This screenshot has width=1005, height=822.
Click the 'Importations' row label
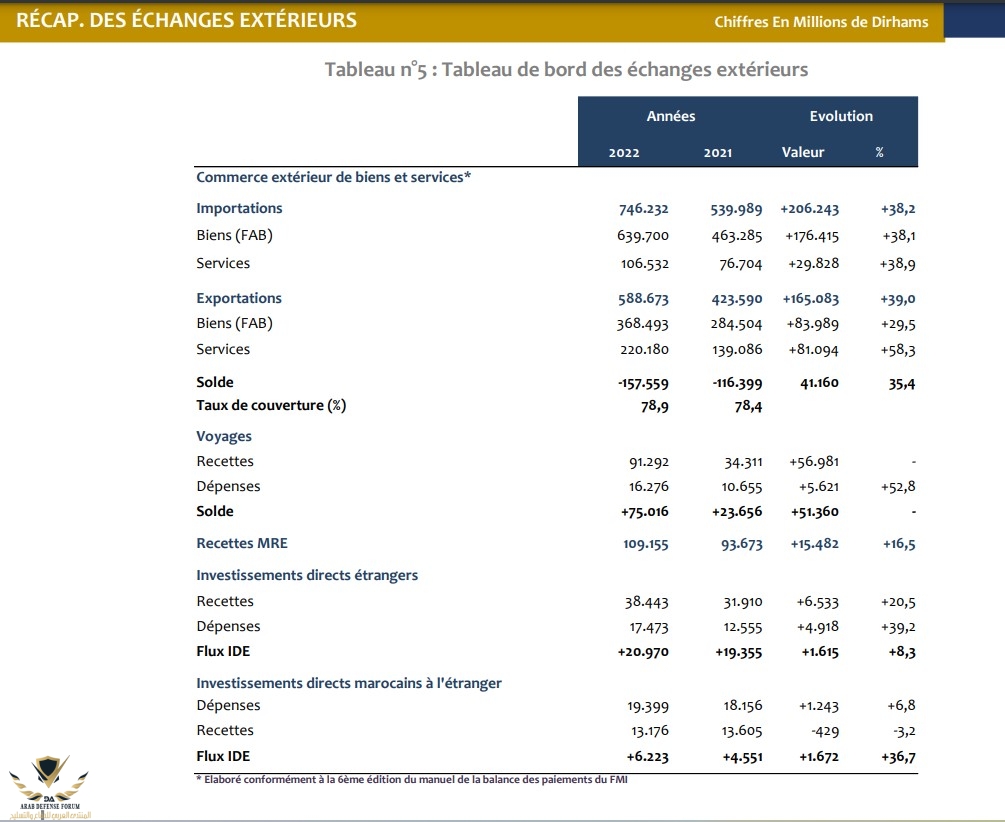(x=239, y=208)
